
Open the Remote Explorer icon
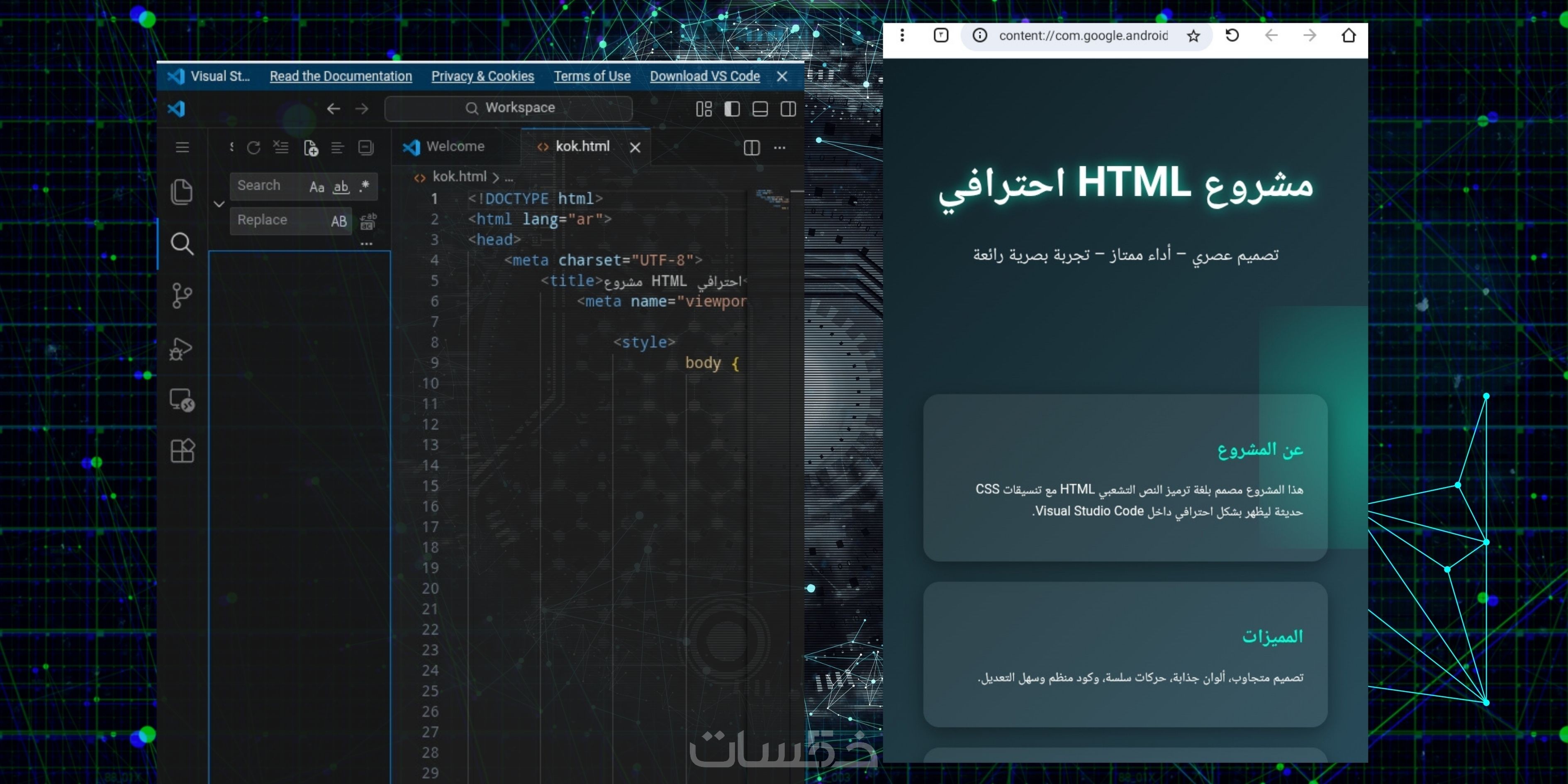tap(181, 400)
